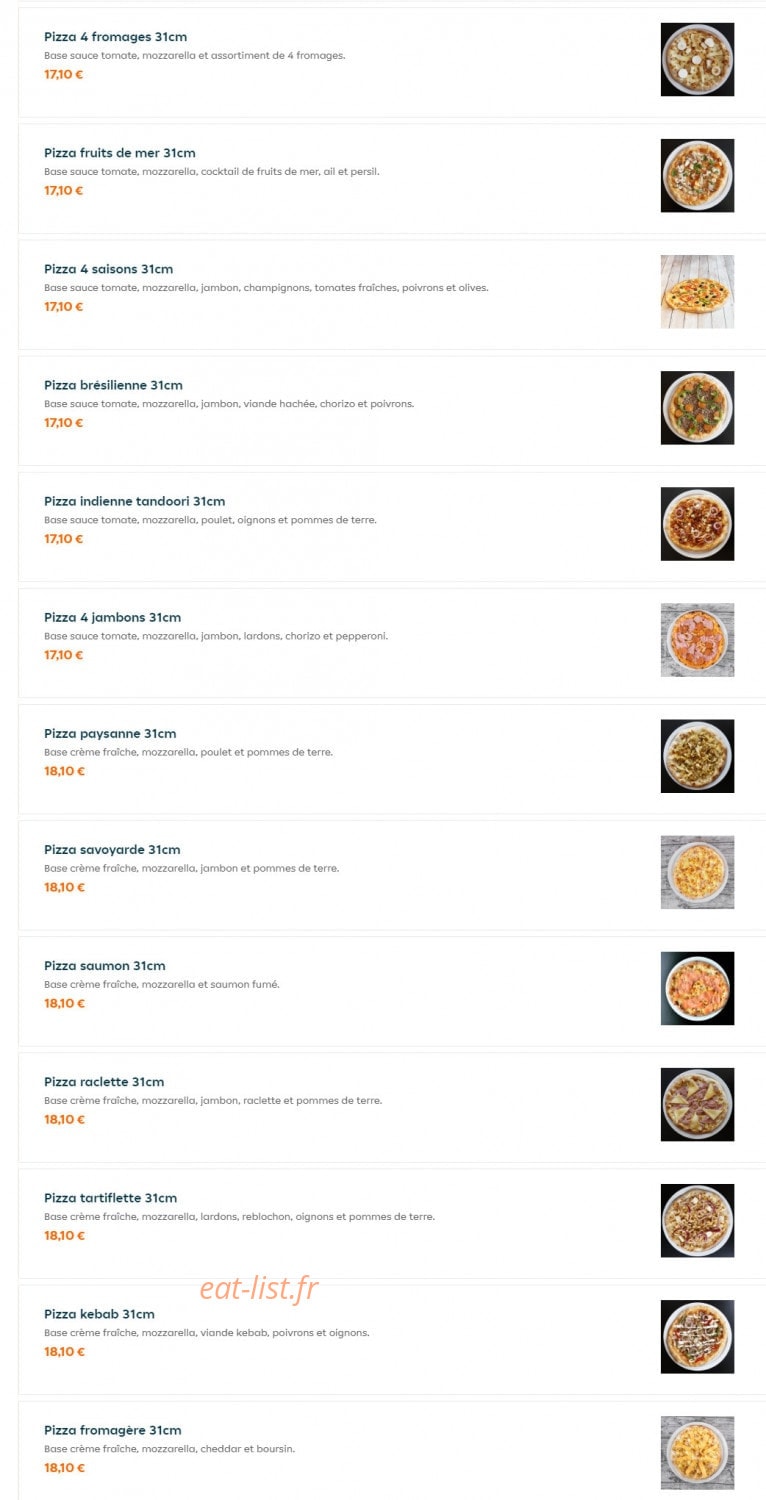View the Pizza fruits de mer image
766x1500 pixels.
[x=697, y=176]
